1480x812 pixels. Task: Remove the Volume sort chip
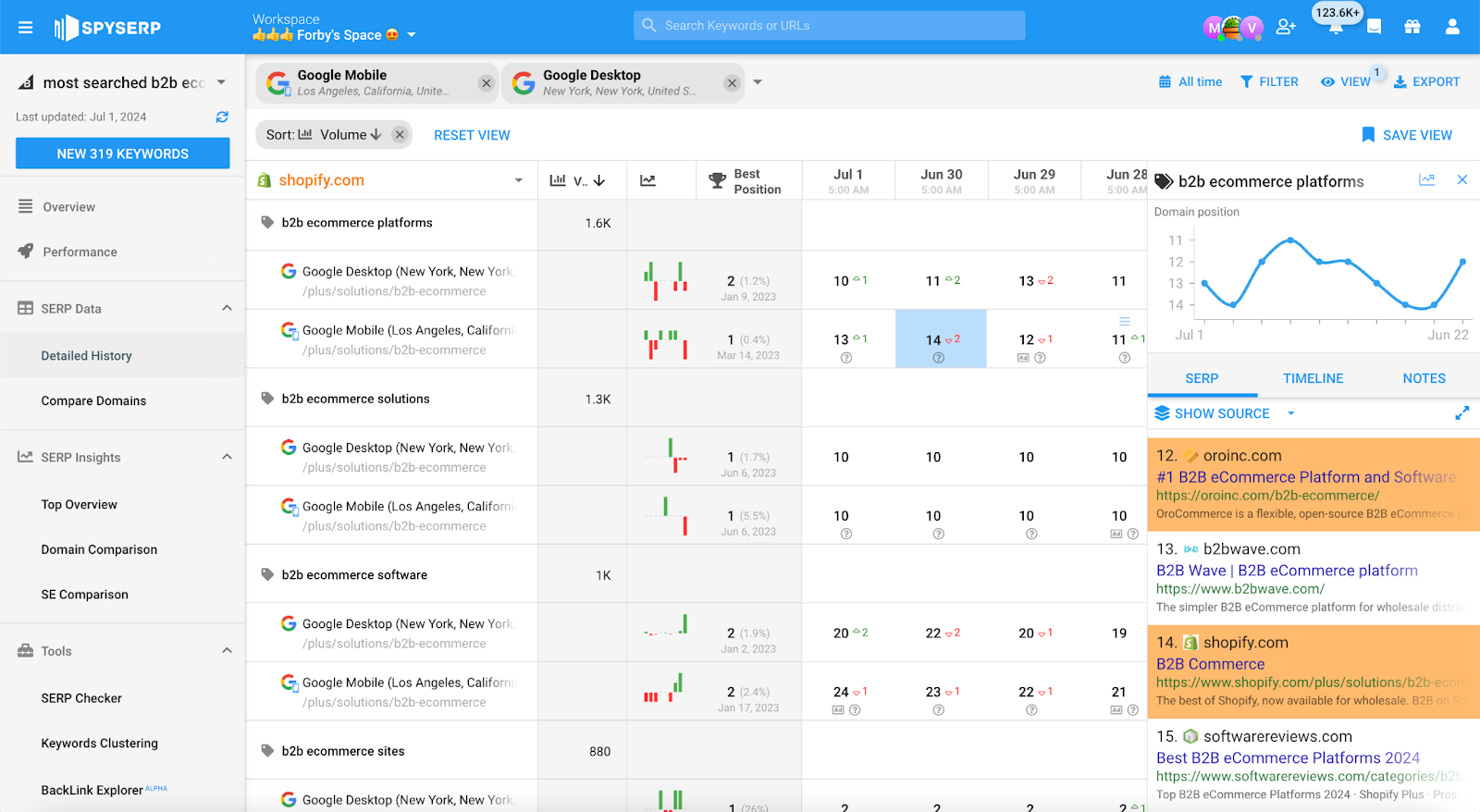[x=400, y=135]
